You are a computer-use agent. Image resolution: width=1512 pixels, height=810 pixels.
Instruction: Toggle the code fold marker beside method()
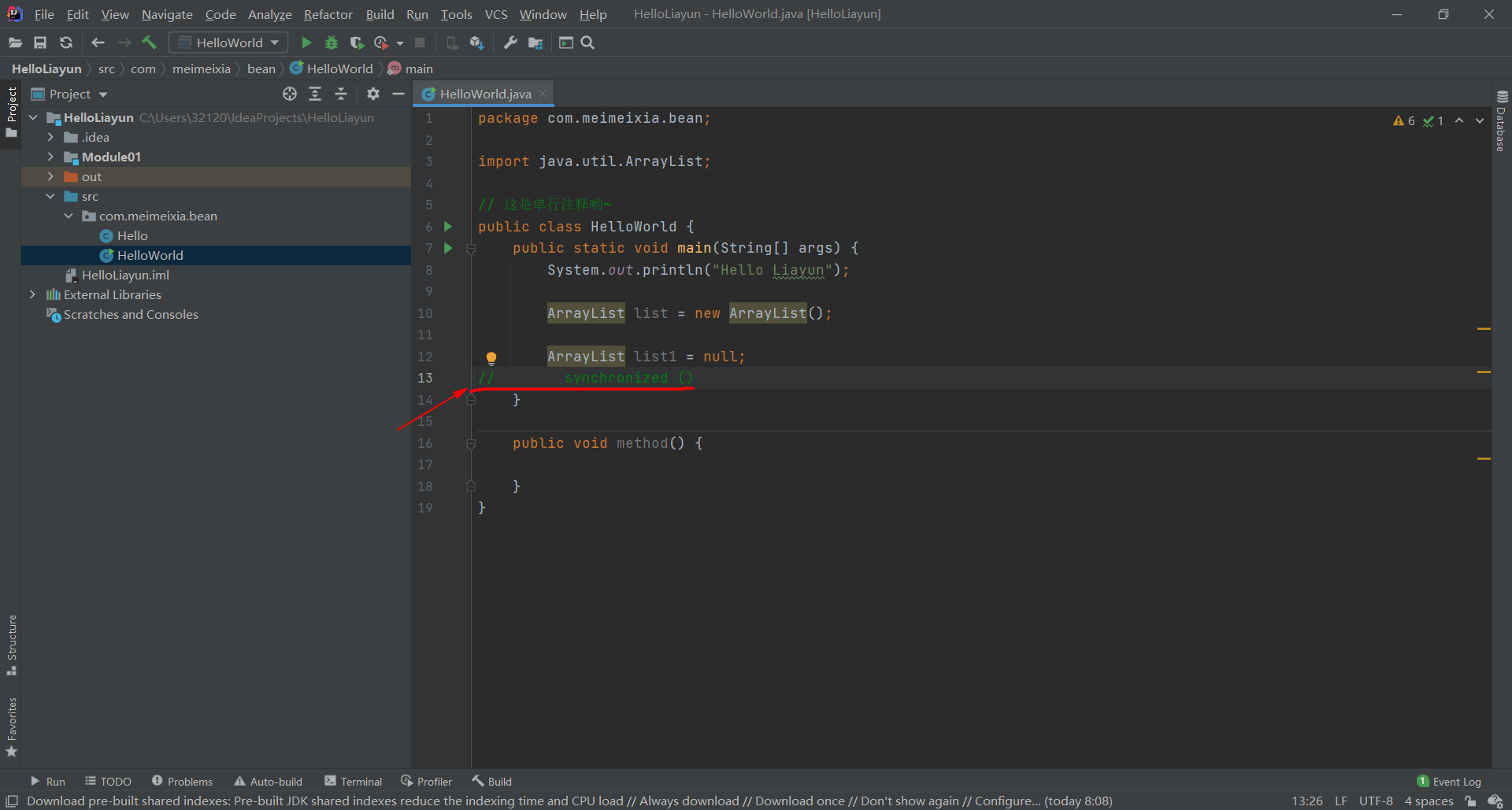[471, 444]
